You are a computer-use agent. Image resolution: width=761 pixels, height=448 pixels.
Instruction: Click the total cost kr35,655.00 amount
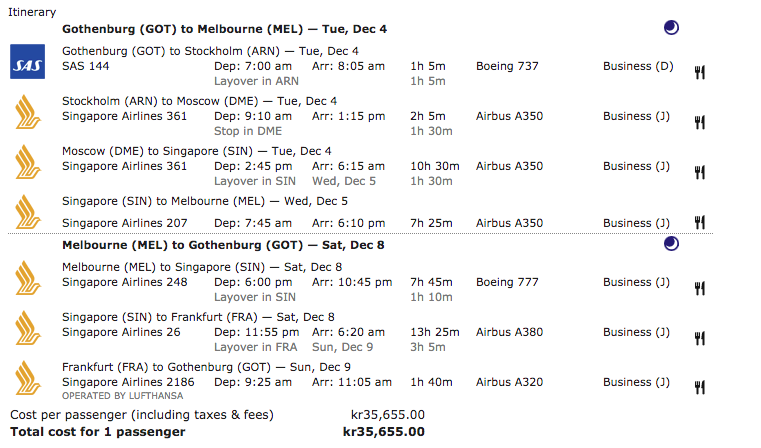[x=383, y=432]
